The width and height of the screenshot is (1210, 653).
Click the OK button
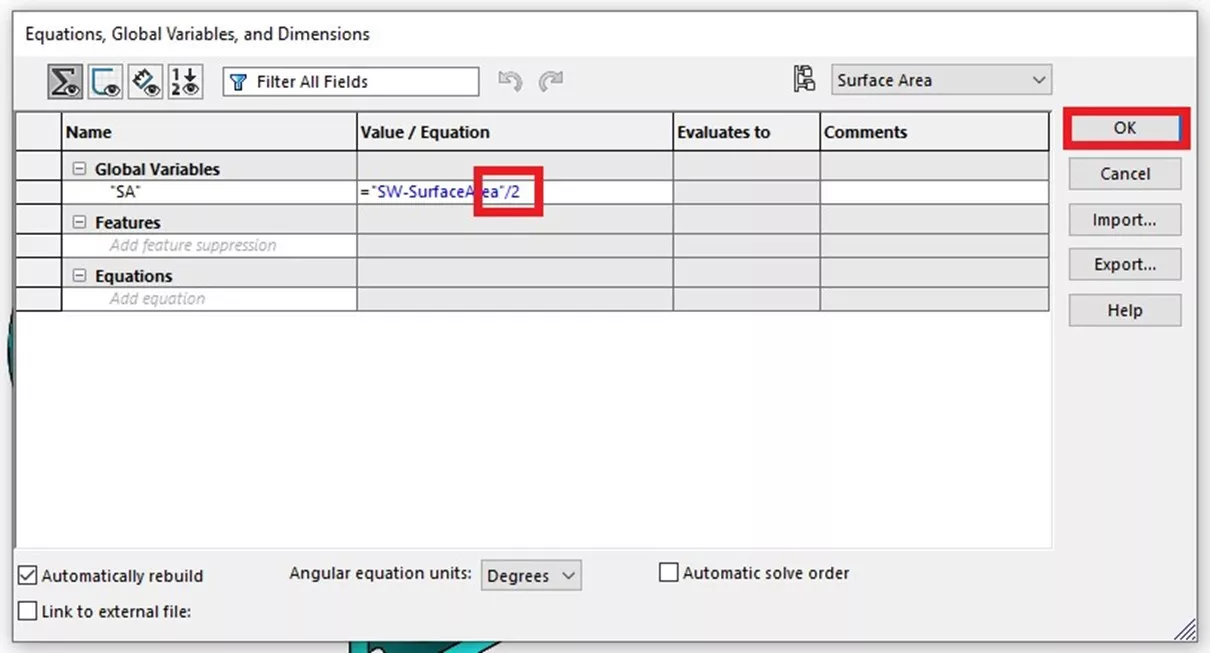pyautogui.click(x=1125, y=128)
